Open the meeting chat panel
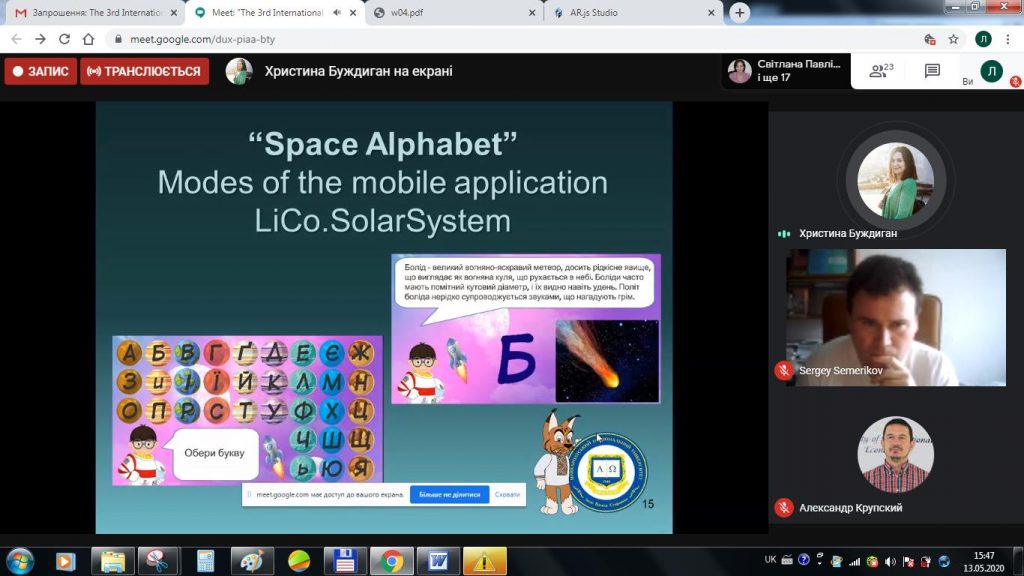1024x576 pixels. pyautogui.click(x=932, y=71)
